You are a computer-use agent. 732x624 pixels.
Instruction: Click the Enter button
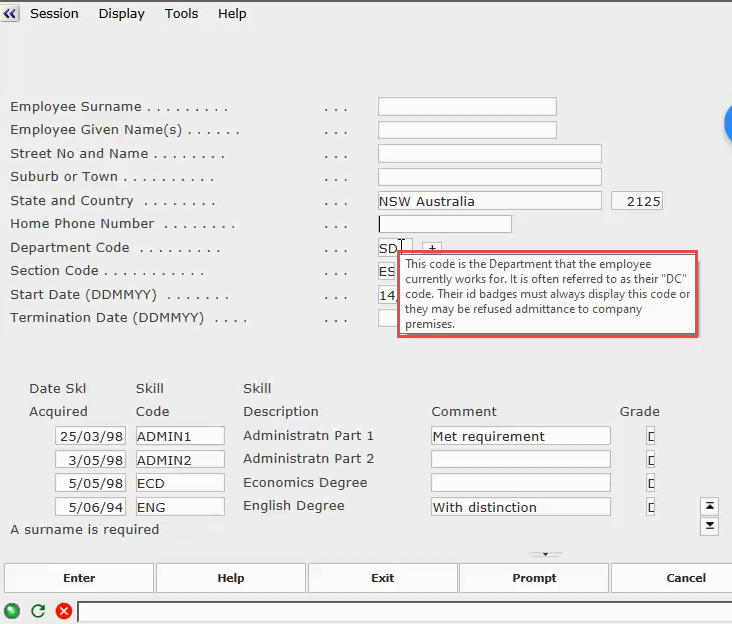(79, 578)
